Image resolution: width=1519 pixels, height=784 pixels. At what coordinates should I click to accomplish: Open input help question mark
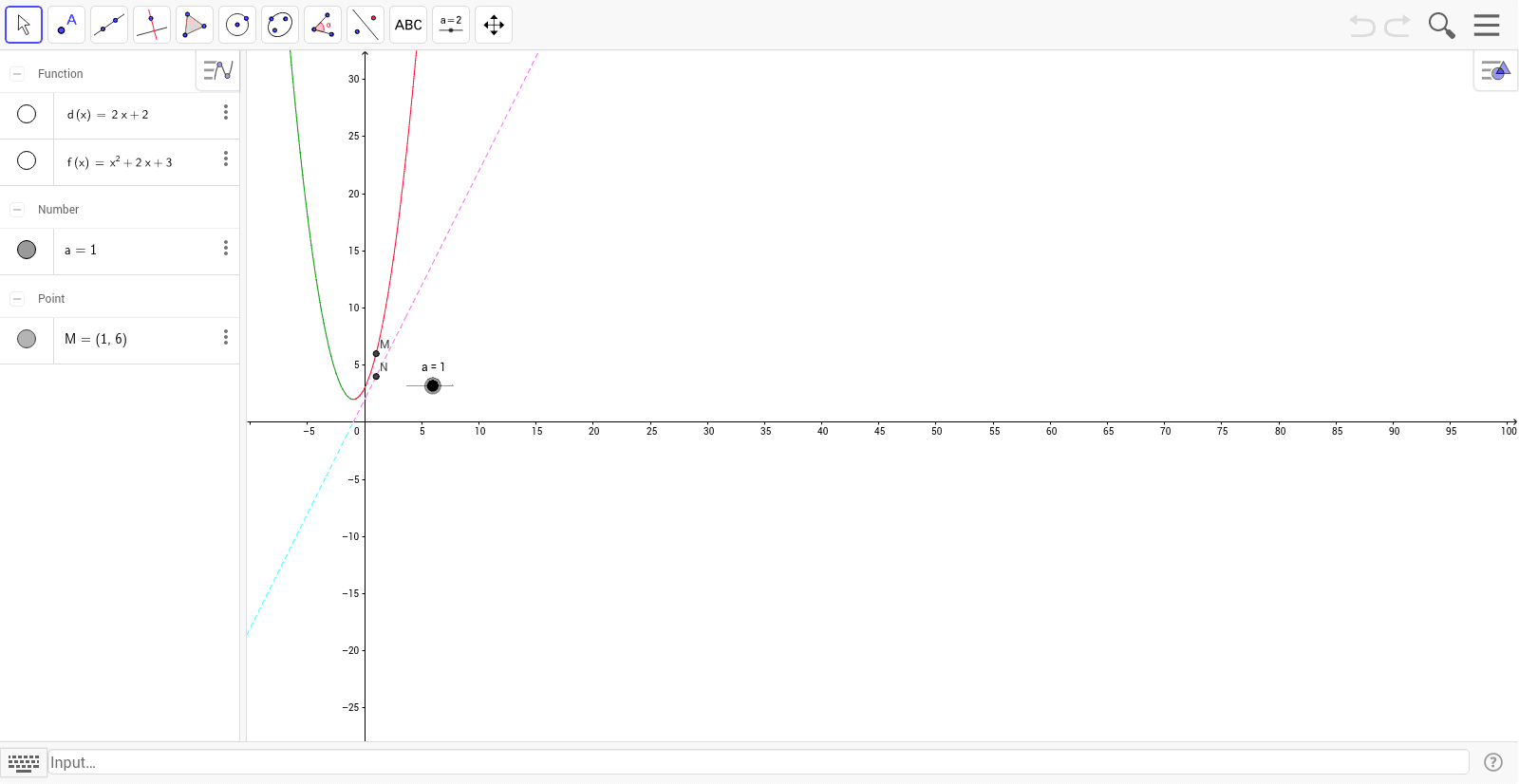[1493, 762]
